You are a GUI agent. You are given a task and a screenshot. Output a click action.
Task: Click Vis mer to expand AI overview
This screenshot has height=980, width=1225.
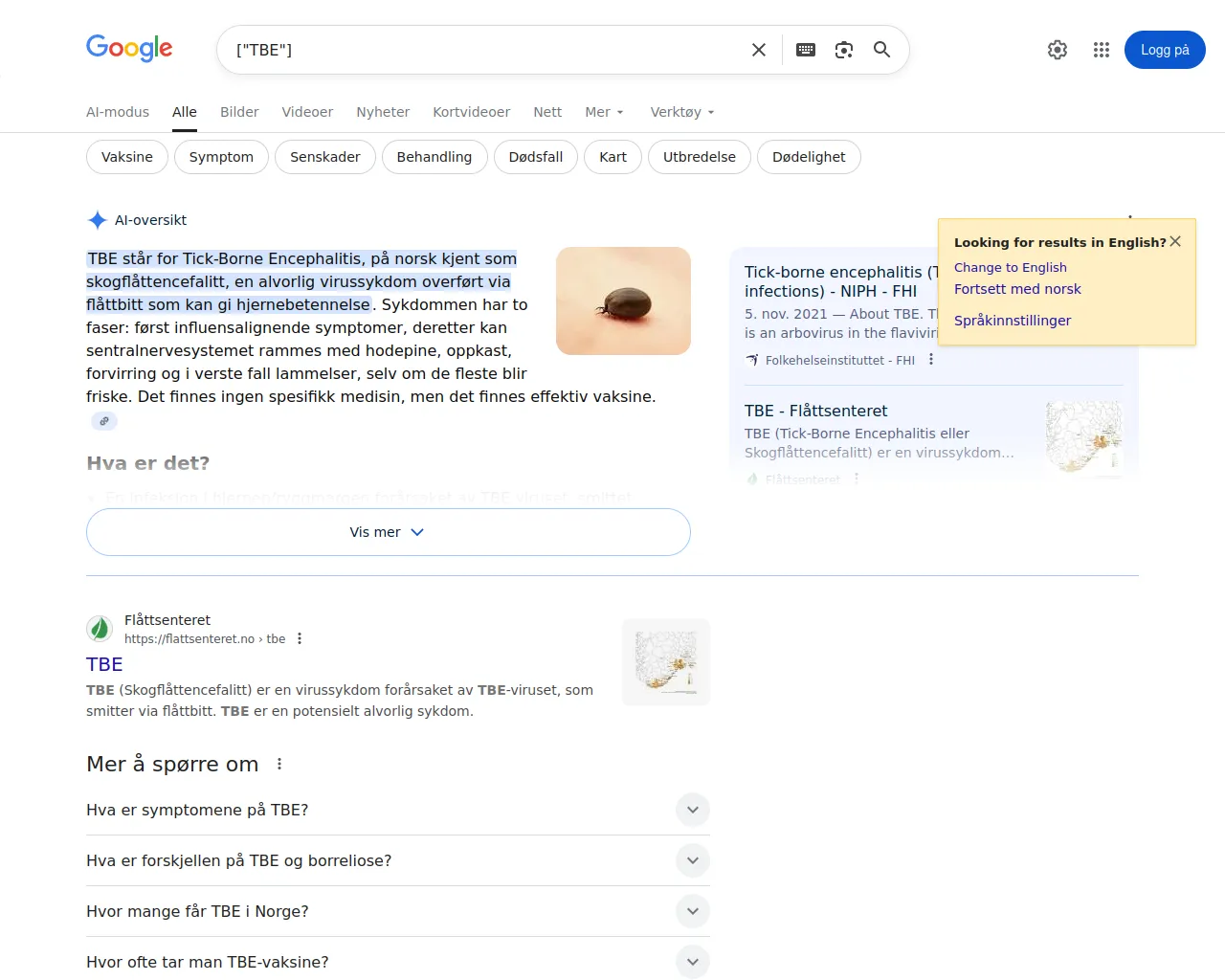point(388,532)
